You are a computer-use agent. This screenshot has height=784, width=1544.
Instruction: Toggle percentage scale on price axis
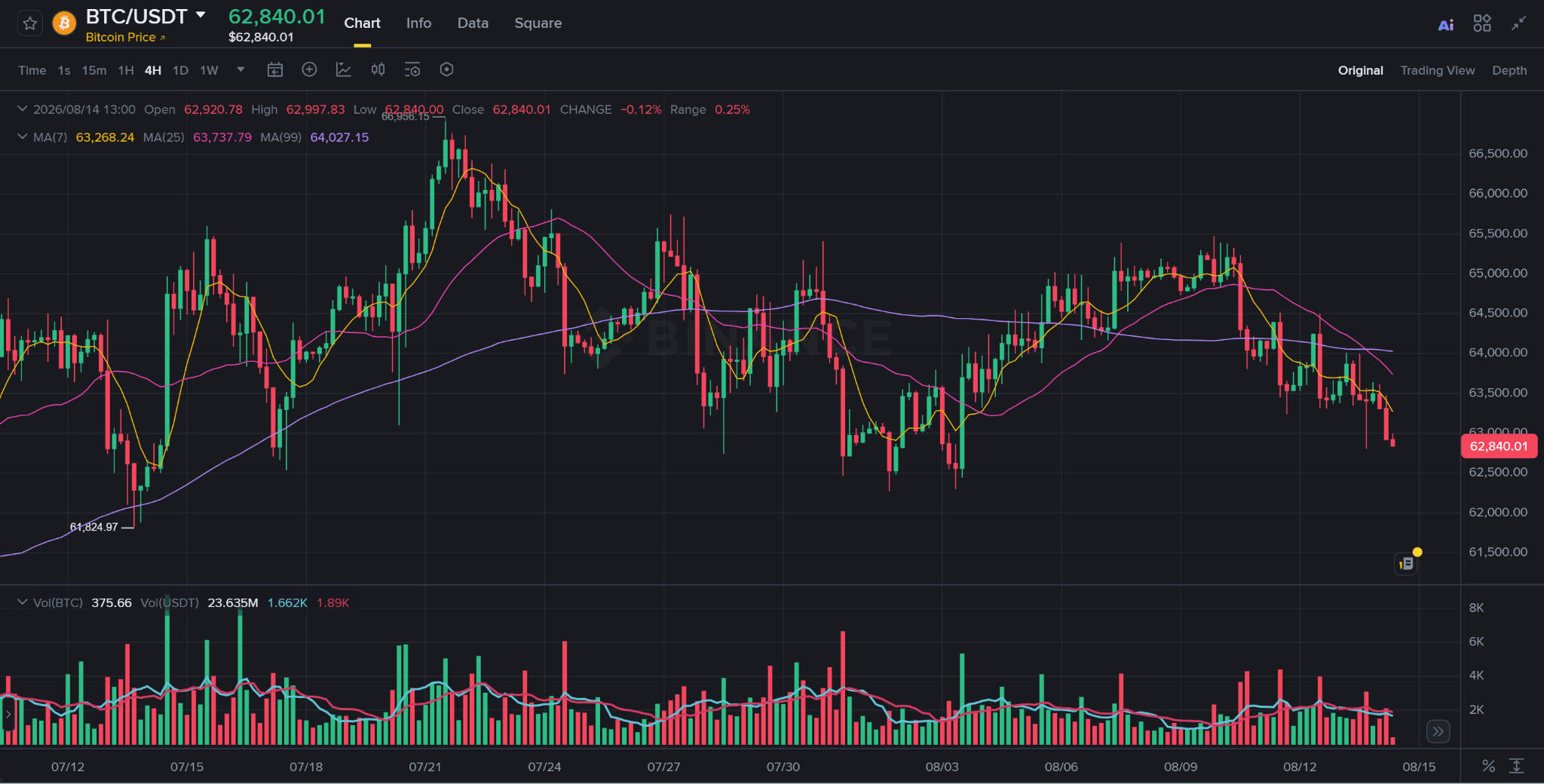pos(1488,766)
